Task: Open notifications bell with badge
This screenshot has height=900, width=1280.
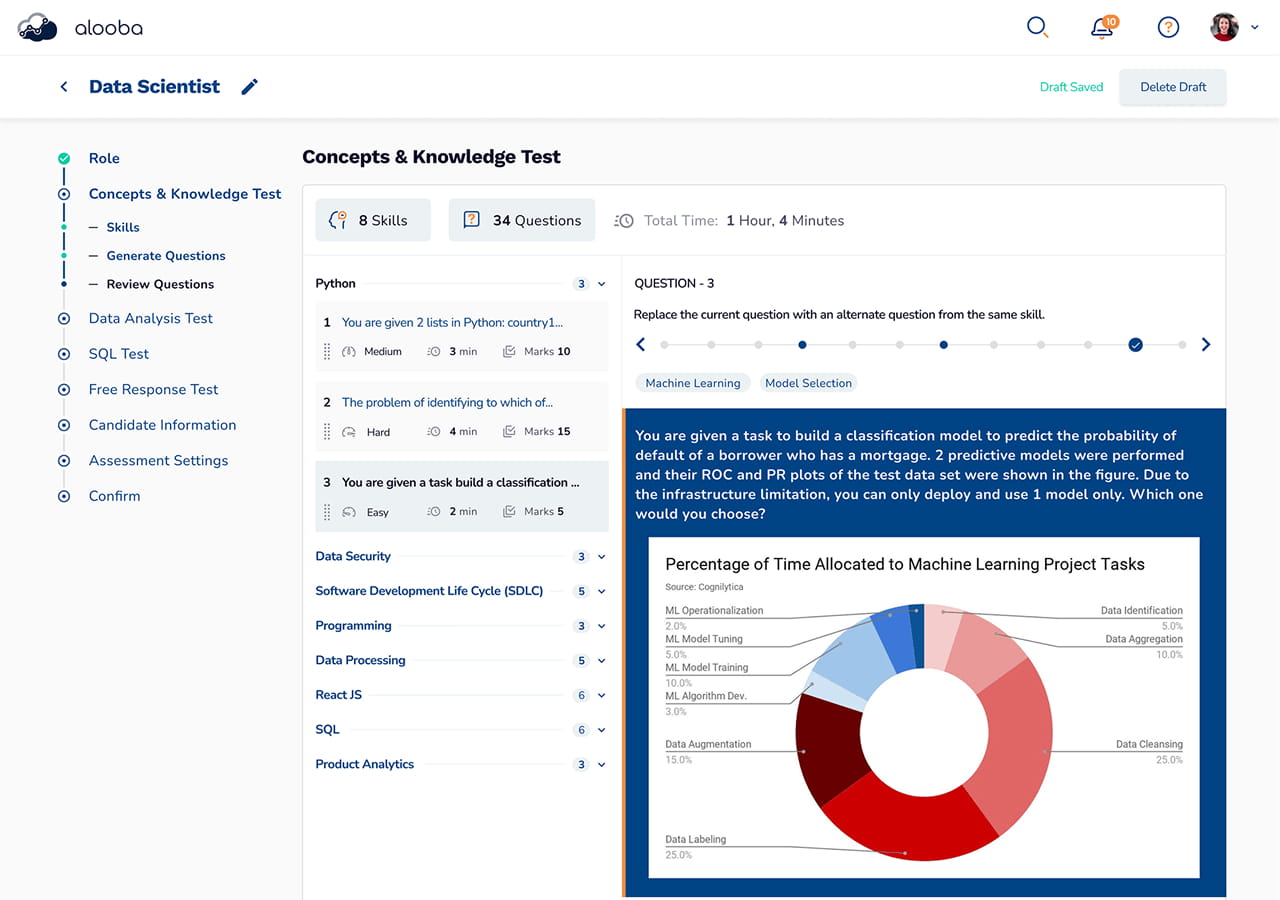Action: click(x=1103, y=27)
